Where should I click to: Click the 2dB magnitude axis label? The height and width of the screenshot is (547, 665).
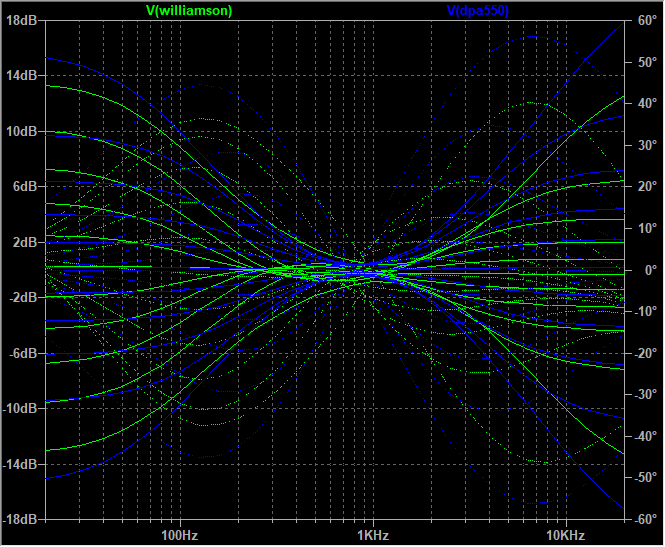[25, 242]
